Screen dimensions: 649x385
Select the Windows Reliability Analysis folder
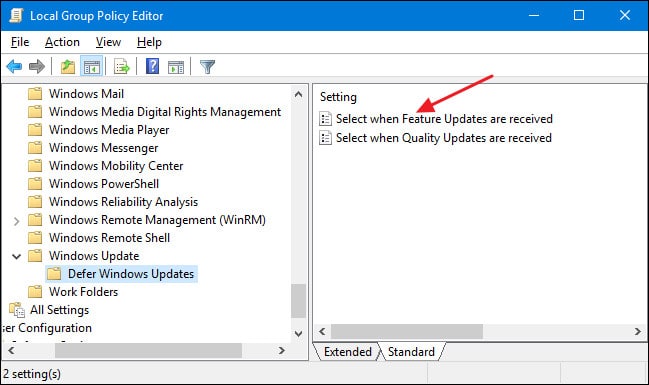click(123, 202)
